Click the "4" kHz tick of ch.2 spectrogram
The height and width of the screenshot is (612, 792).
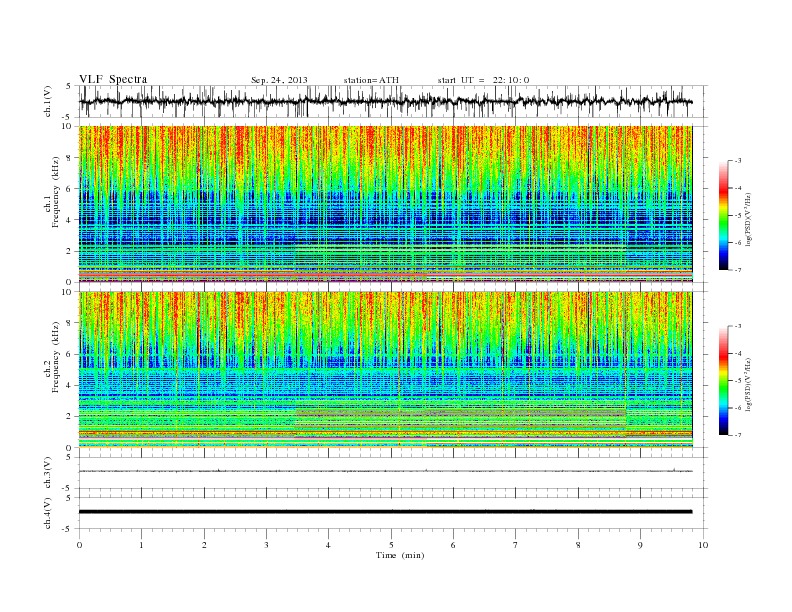(x=70, y=385)
